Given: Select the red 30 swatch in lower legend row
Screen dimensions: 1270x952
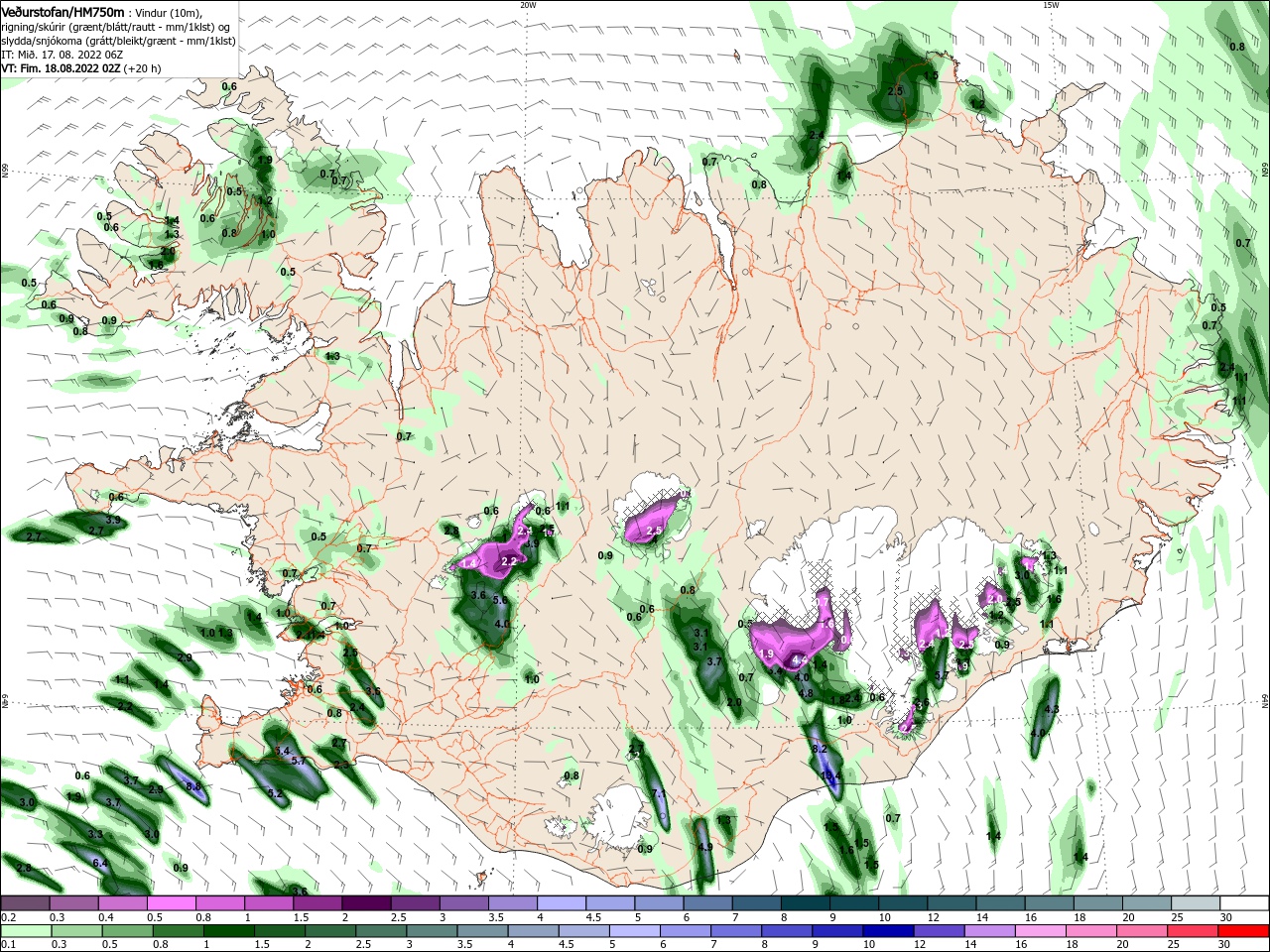Looking at the screenshot, I should click(1244, 929).
